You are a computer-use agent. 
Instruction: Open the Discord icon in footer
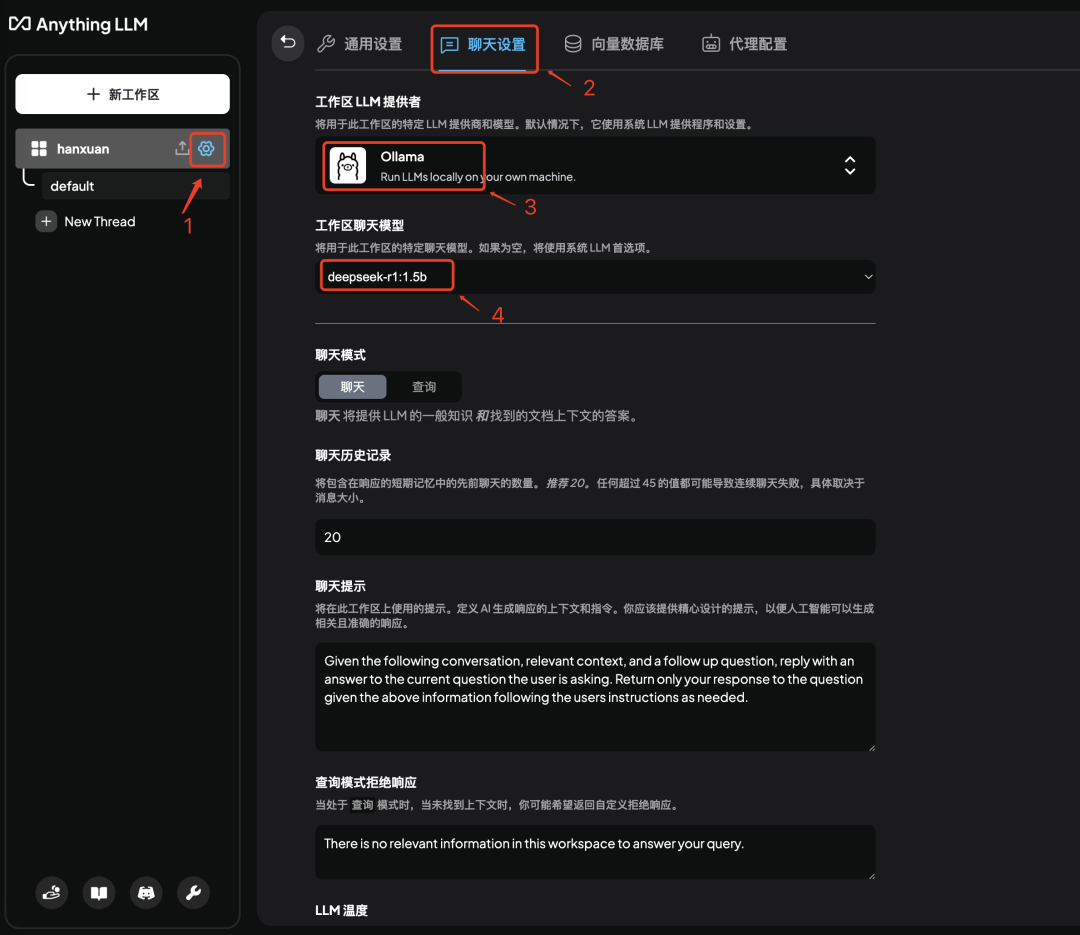(x=146, y=893)
